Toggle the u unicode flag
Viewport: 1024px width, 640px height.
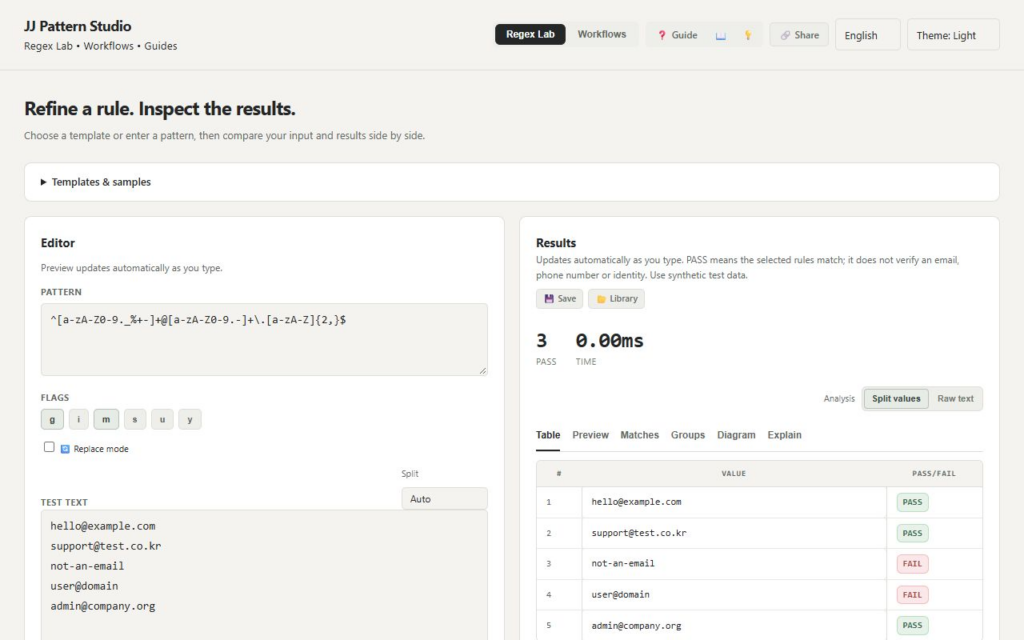point(163,419)
